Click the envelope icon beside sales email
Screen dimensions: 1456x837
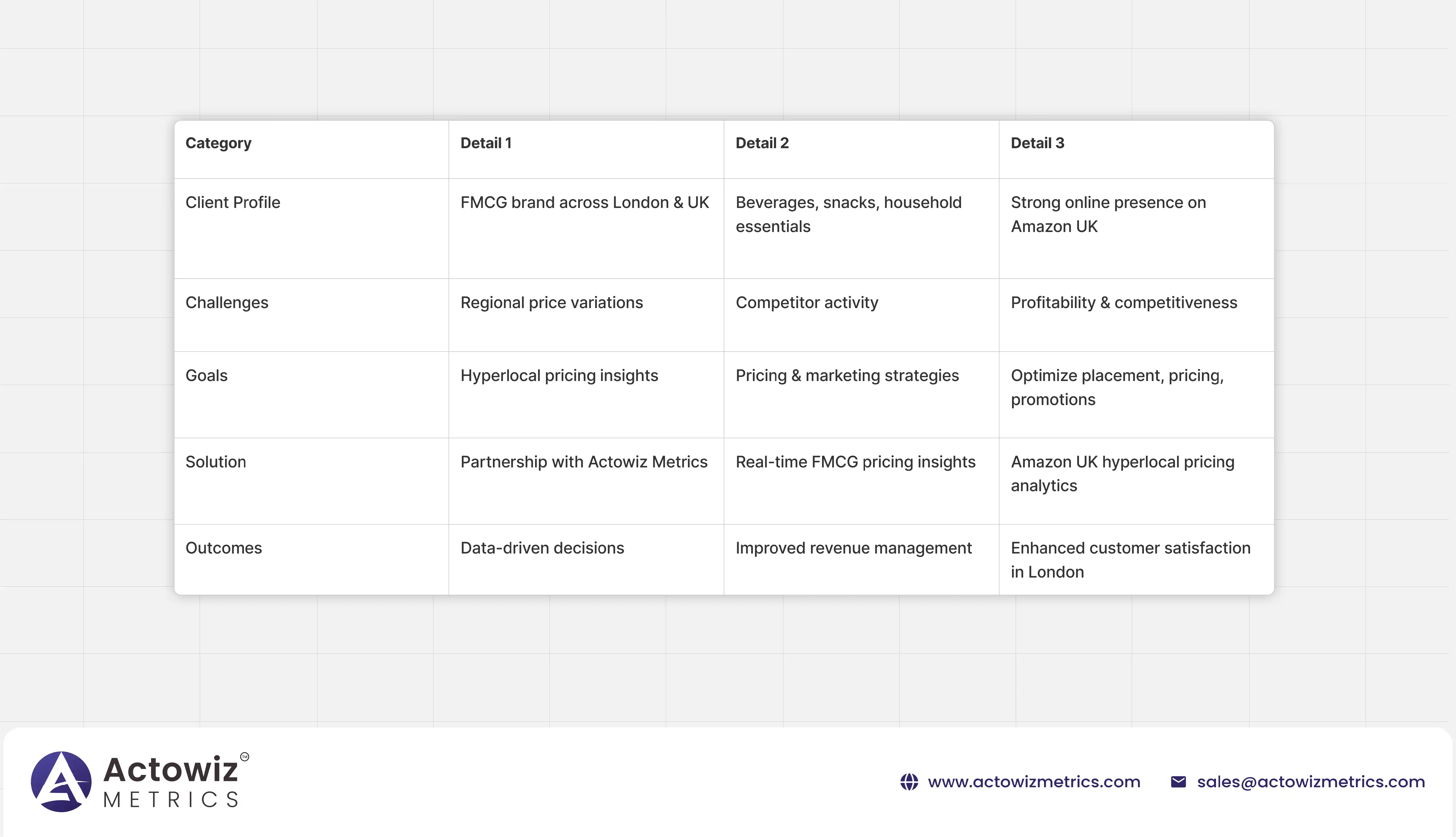pos(1178,782)
